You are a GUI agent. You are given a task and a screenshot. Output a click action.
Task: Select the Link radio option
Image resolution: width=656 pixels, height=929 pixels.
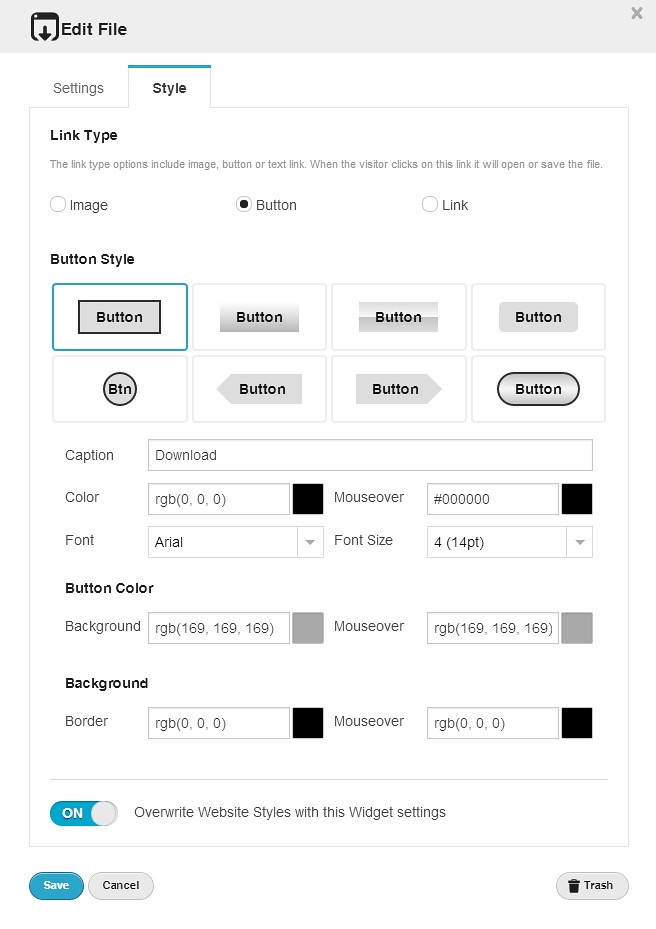pos(430,205)
